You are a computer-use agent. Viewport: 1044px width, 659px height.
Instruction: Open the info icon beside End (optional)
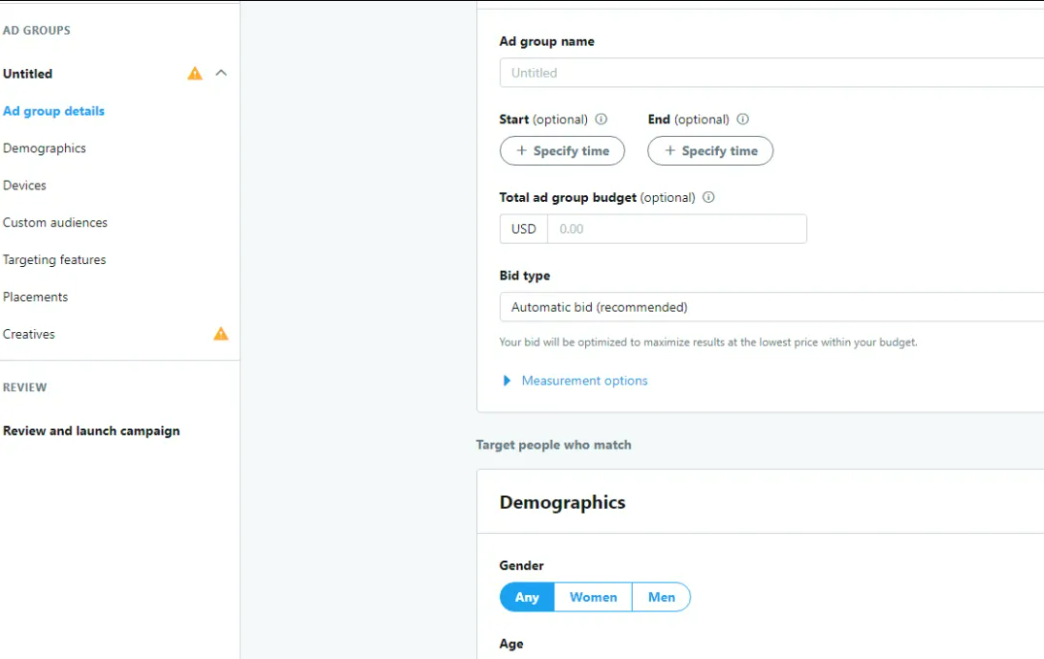click(x=743, y=119)
